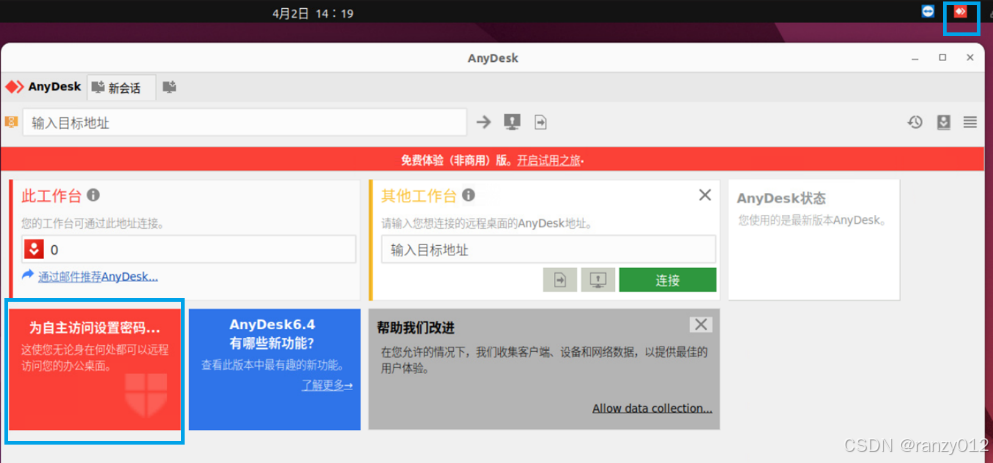This screenshot has width=993, height=463.
Task: Click the TeamViewer tray icon in top bar
Action: pos(928,11)
